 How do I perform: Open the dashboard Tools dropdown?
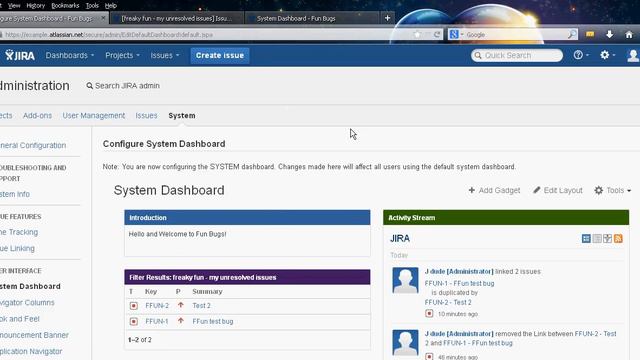tap(613, 190)
